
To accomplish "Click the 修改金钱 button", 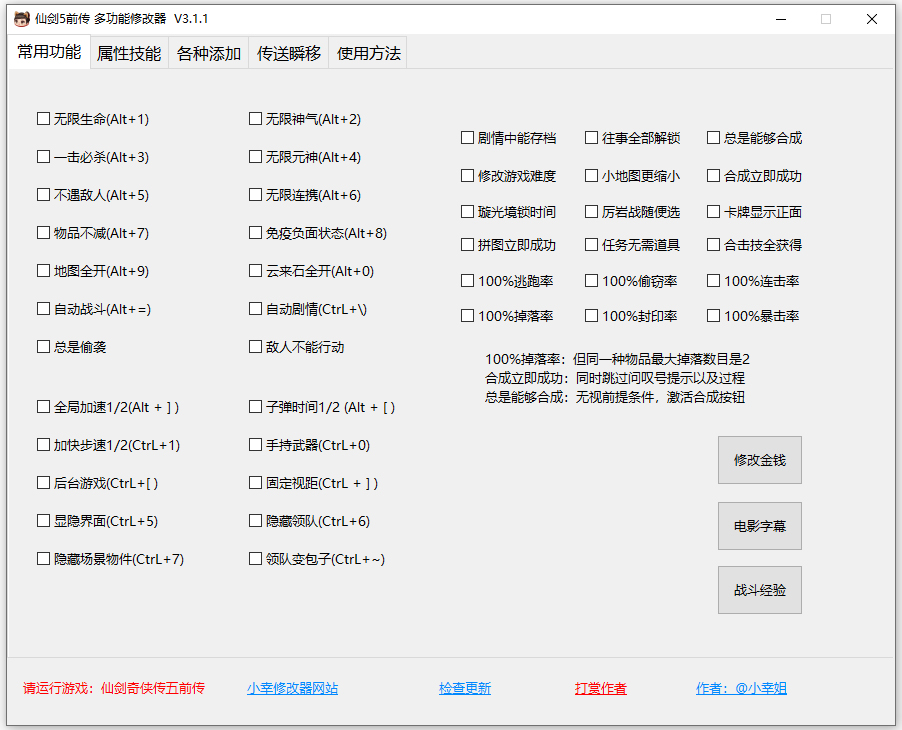I will pyautogui.click(x=759, y=461).
